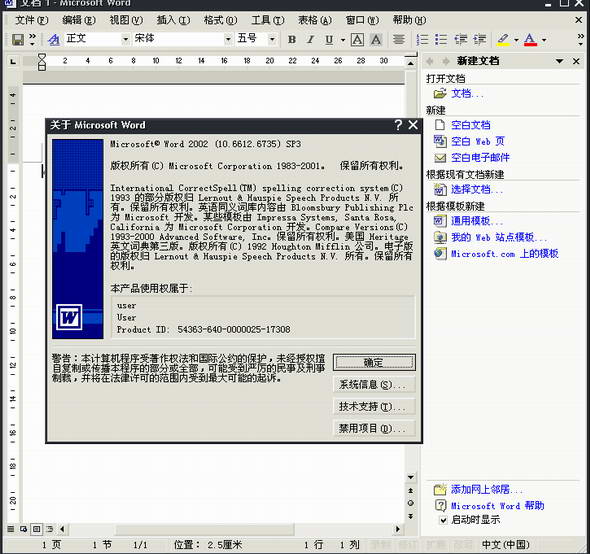590x554 pixels.
Task: Click the task pane forward arrow
Action: [x=446, y=61]
